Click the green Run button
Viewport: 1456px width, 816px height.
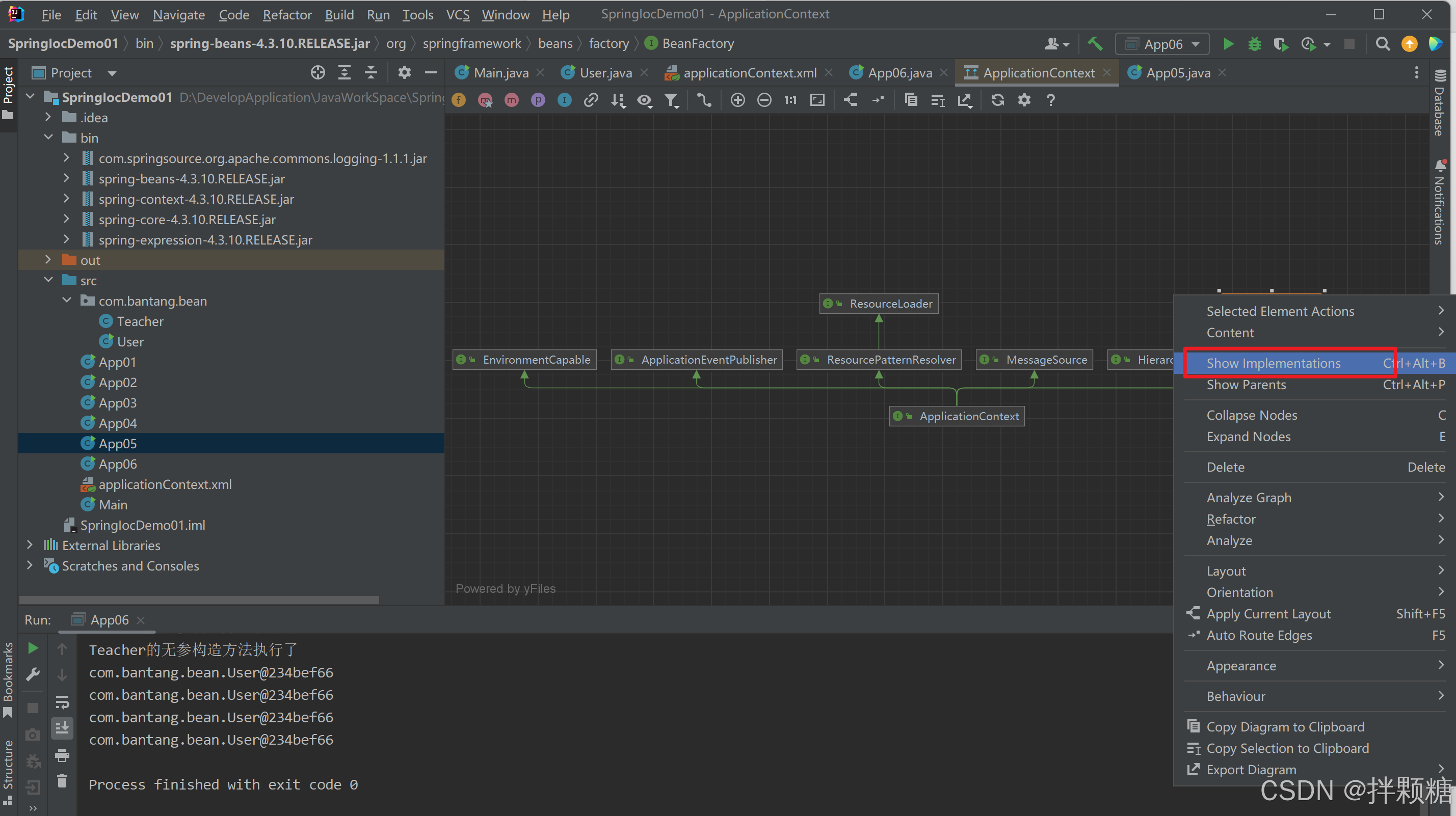point(1228,44)
